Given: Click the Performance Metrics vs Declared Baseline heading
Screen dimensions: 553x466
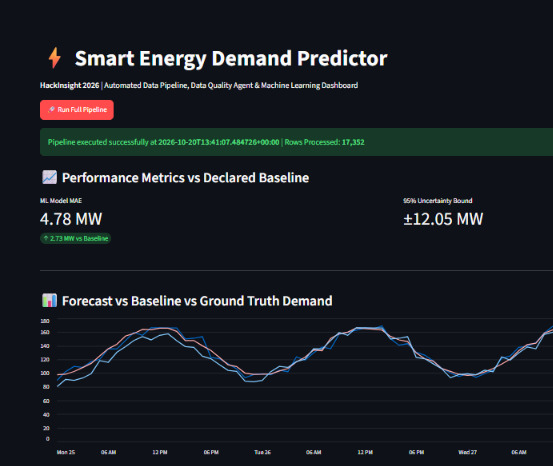Looking at the screenshot, I should pyautogui.click(x=186, y=177).
